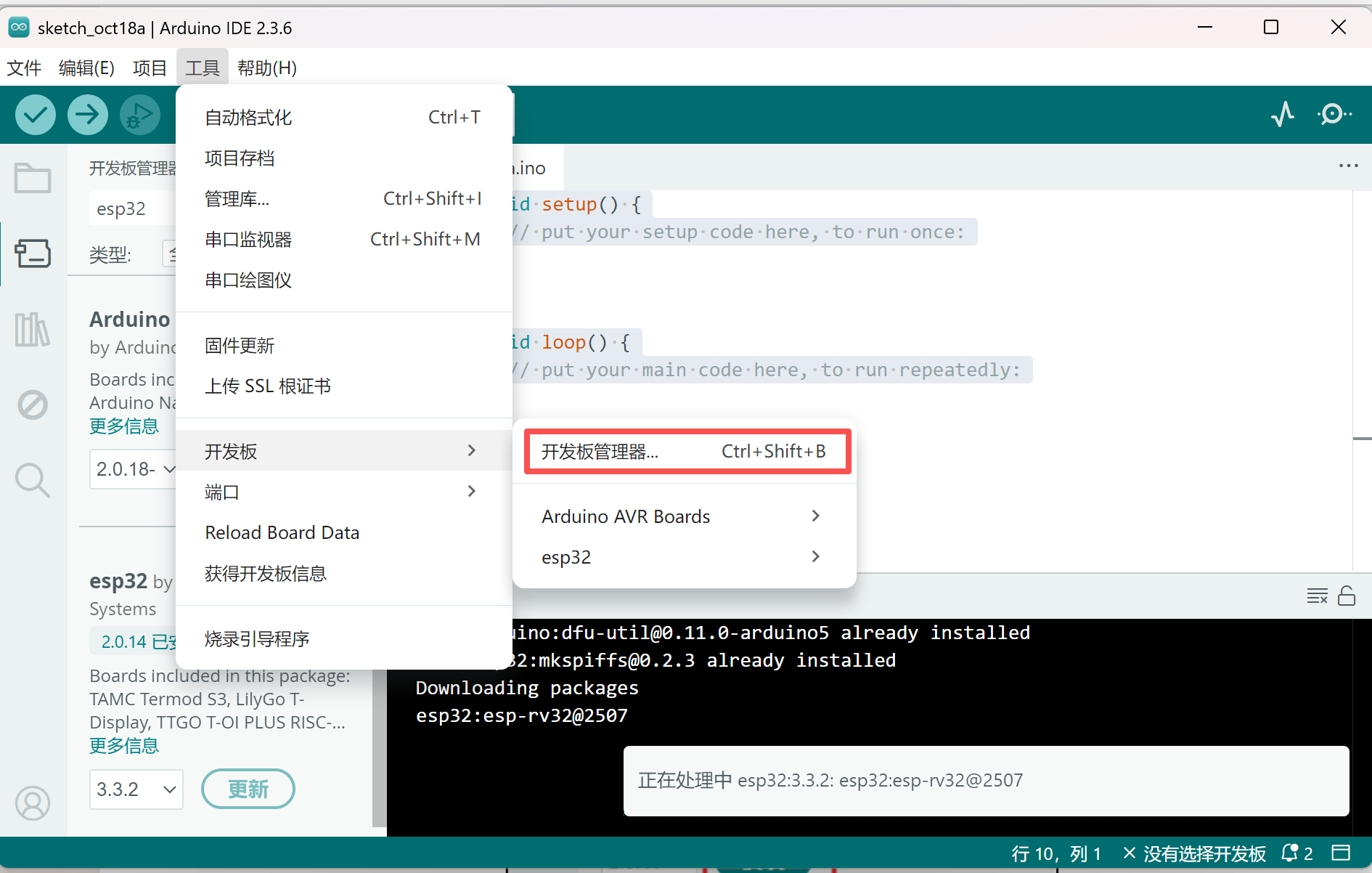Start debugging with the toolbar bug icon
Image resolution: width=1372 pixels, height=873 pixels.
(x=139, y=115)
